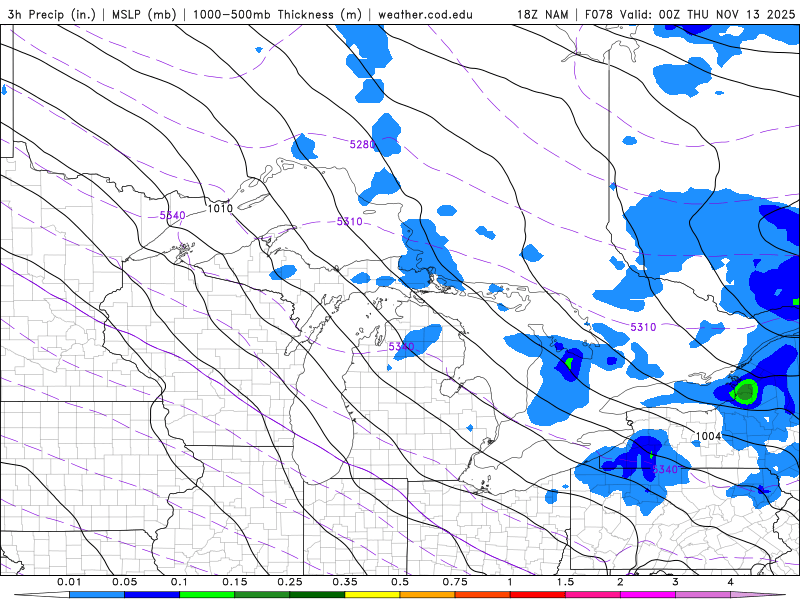Screen dimensions: 800x600
Task: Click the "1000-500mb Thickness (m)" header label
Action: pyautogui.click(x=277, y=14)
